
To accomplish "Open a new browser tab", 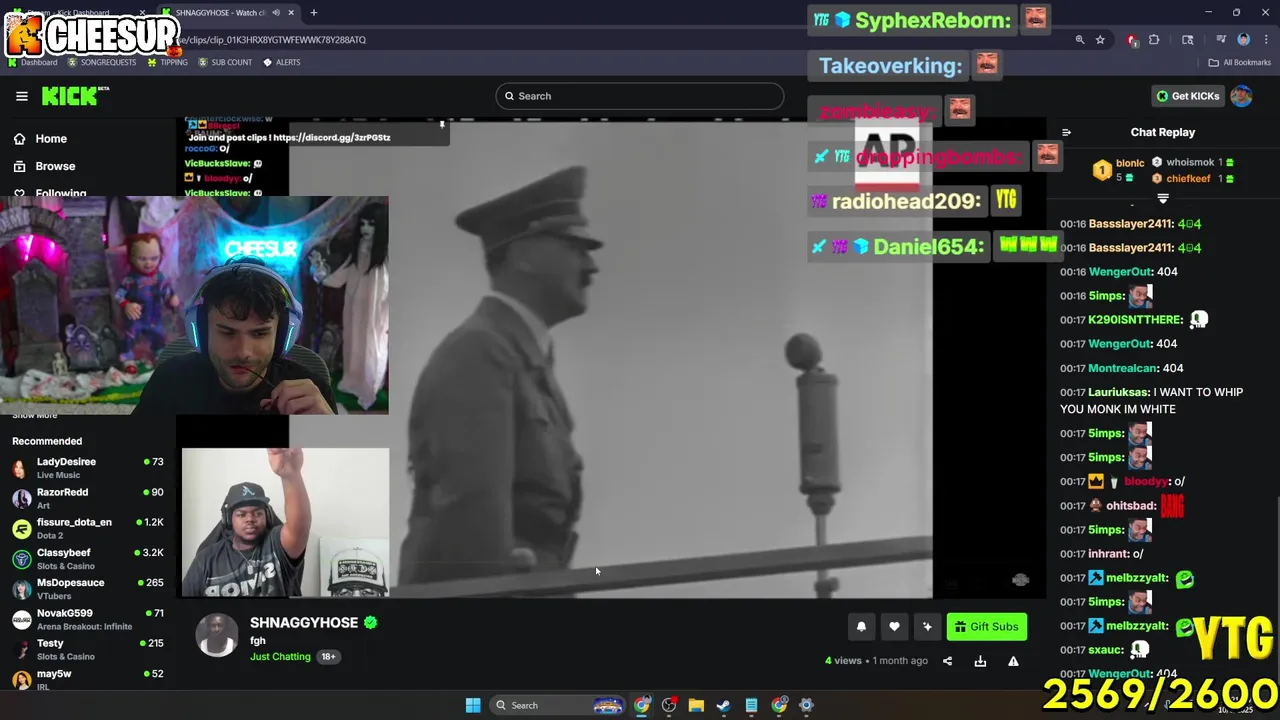I will pos(313,13).
